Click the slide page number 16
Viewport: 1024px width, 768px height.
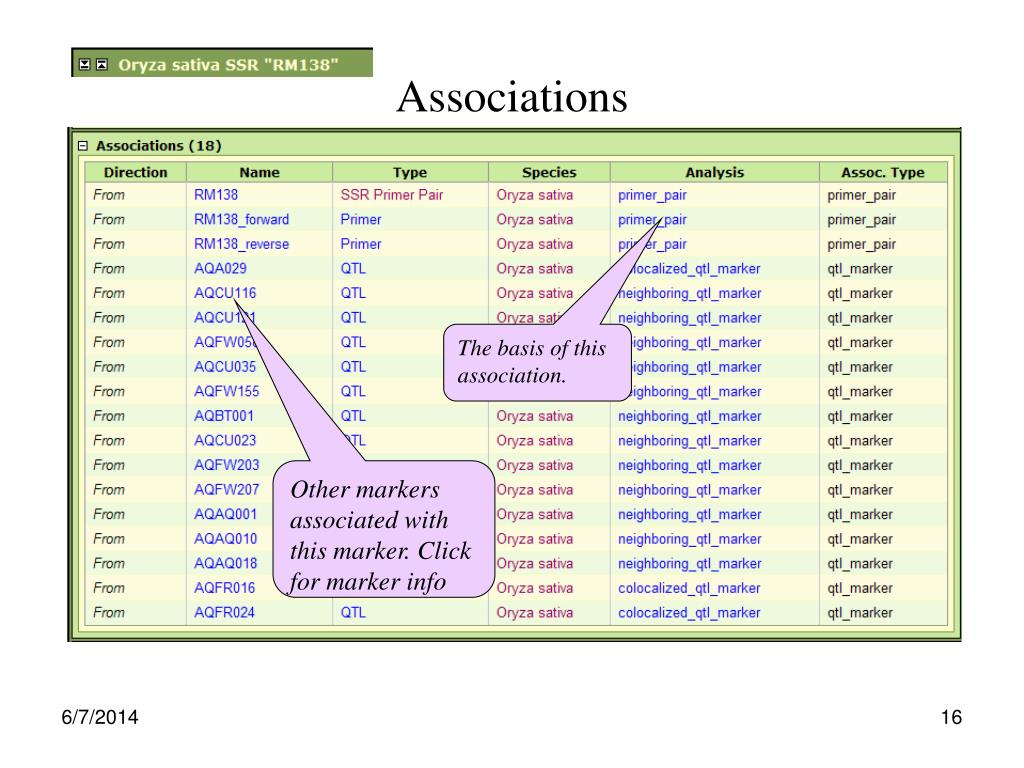[x=951, y=717]
